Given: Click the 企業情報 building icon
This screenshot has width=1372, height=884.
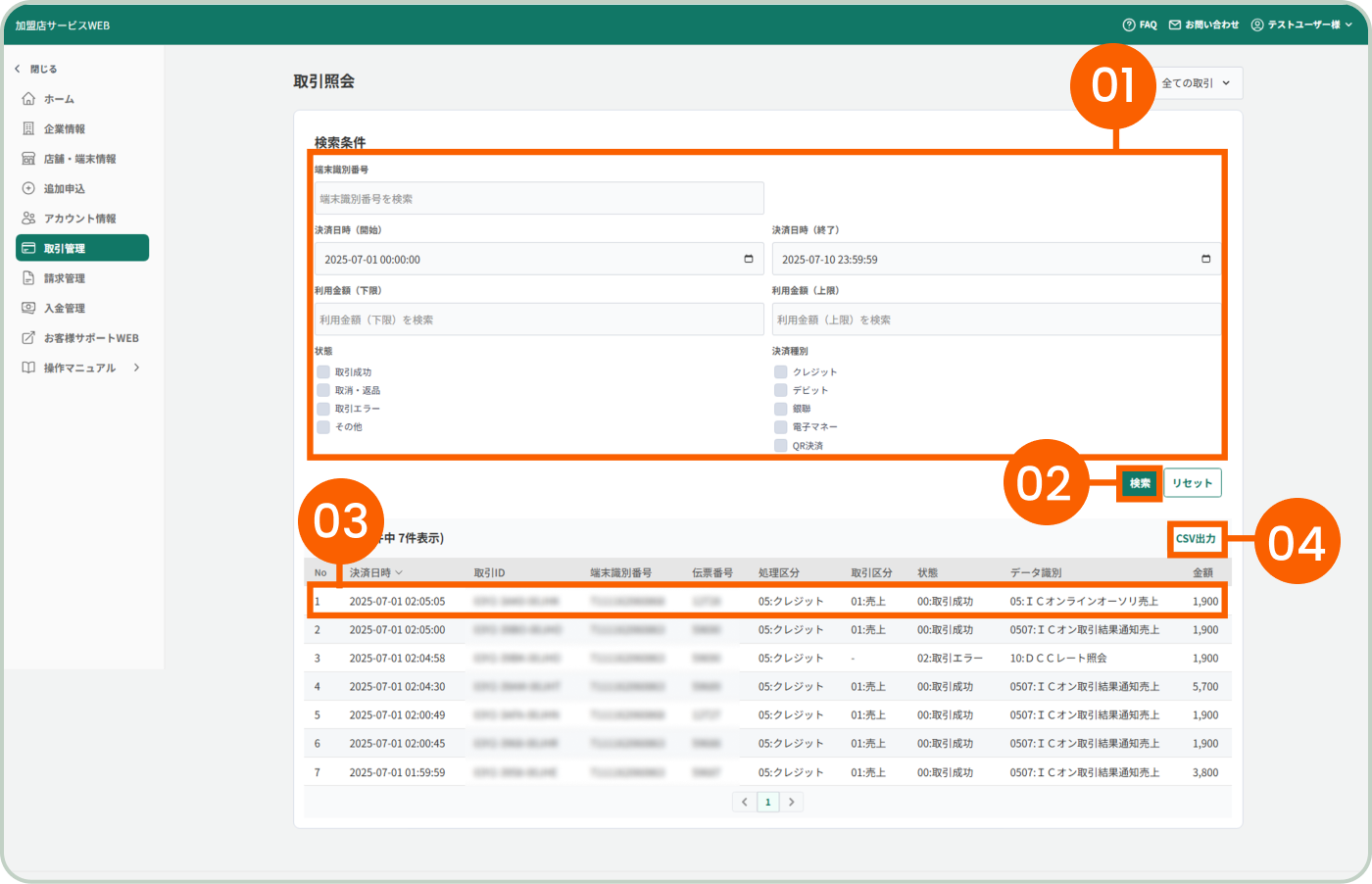Looking at the screenshot, I should [28, 128].
